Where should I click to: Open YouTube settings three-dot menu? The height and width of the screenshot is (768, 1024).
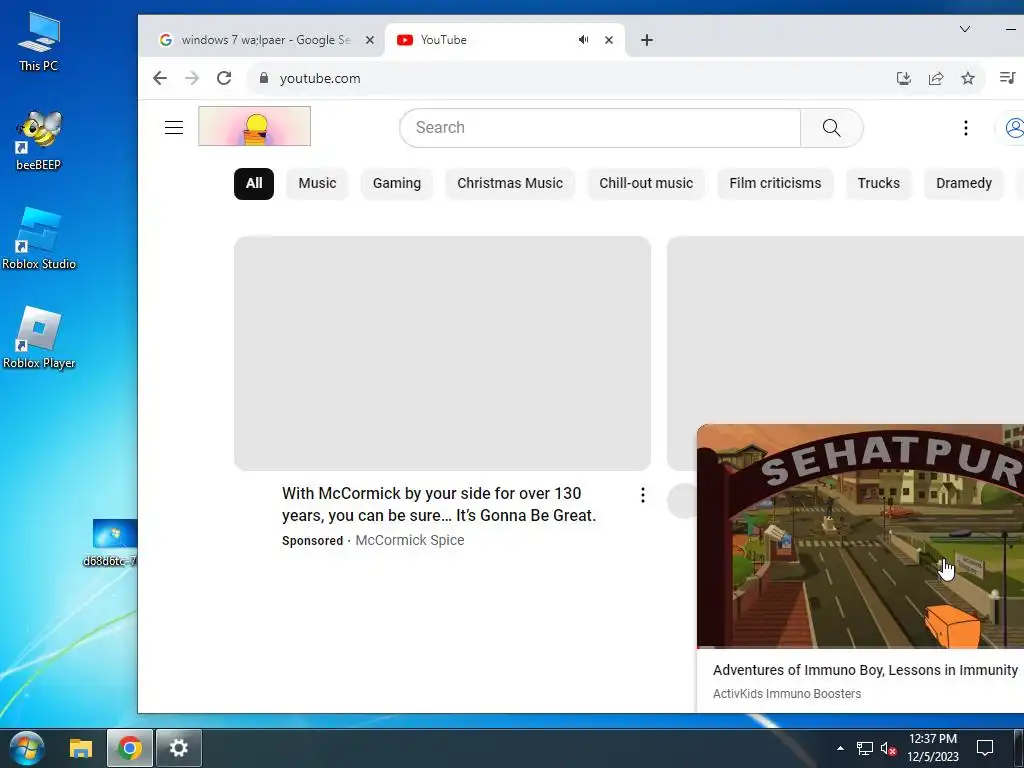click(965, 127)
